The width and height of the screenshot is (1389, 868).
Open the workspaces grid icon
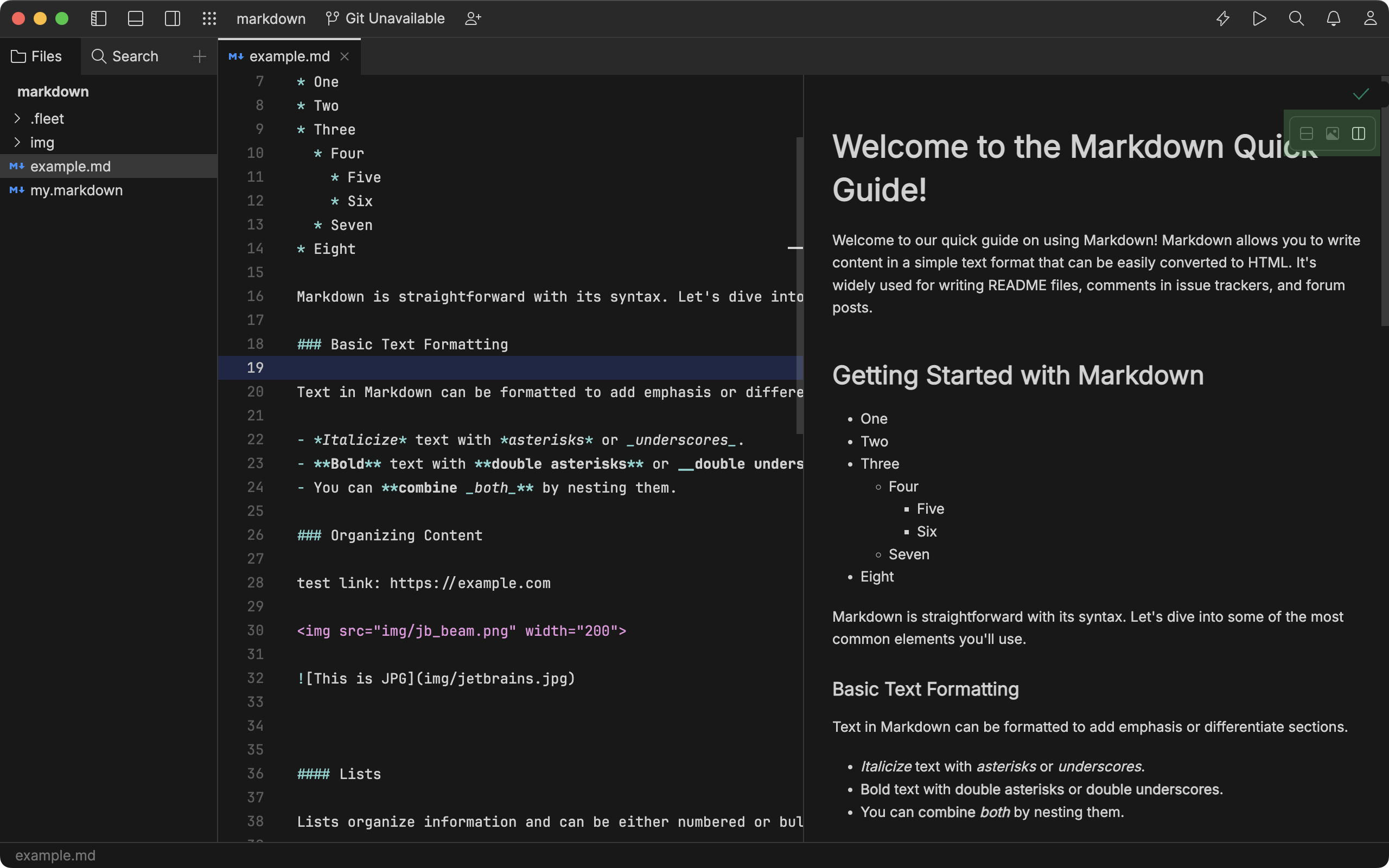209,18
